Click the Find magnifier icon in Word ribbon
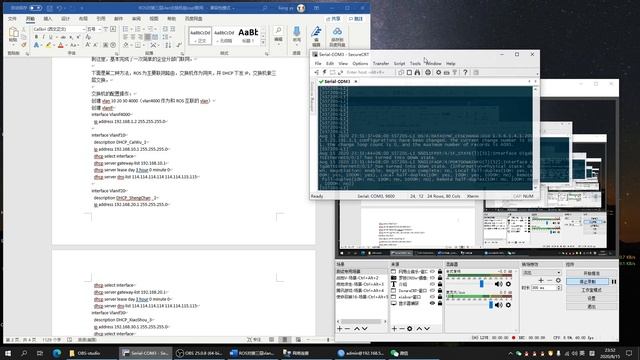 coord(278,31)
